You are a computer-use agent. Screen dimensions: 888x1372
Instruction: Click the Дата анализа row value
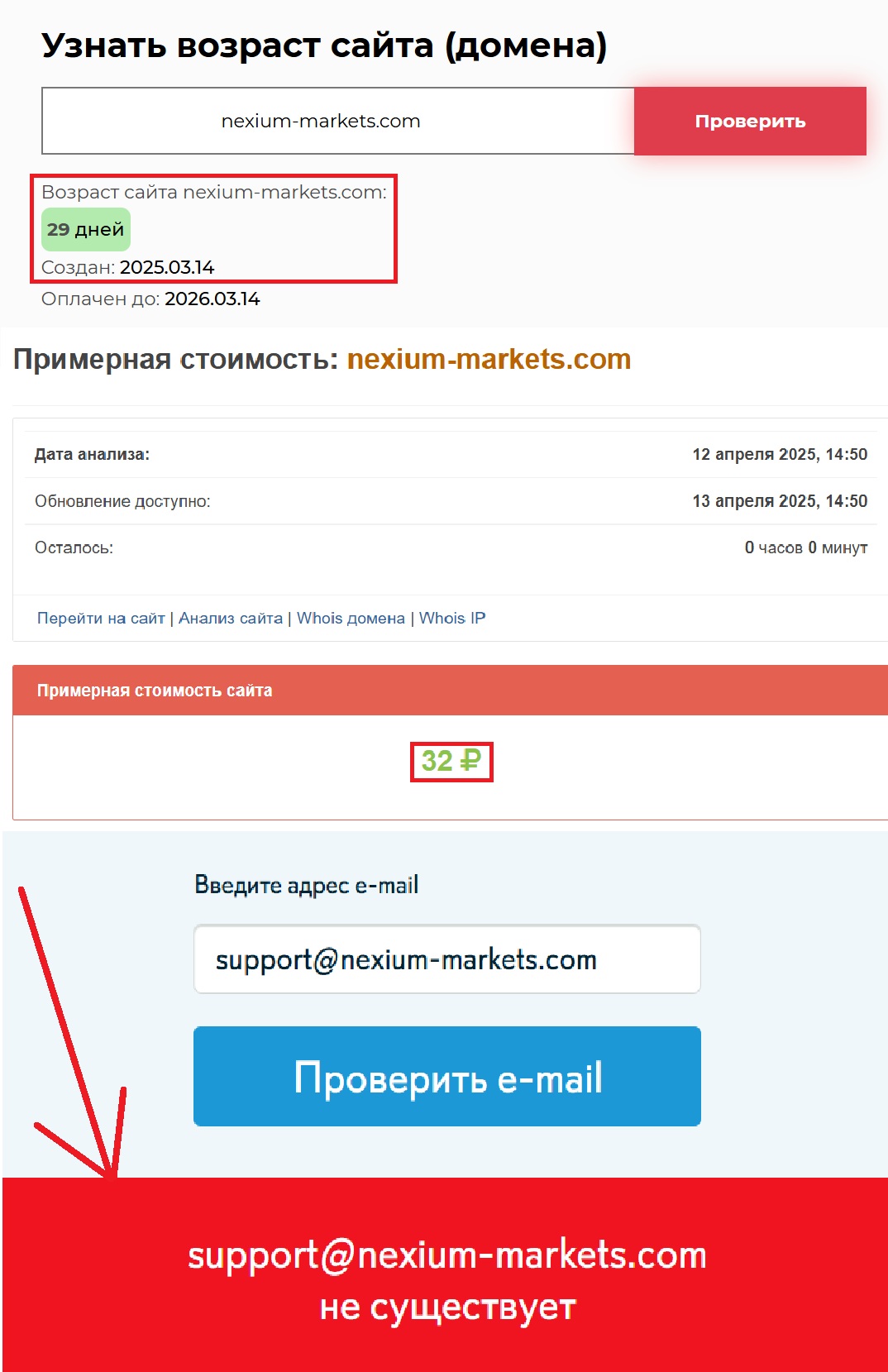tap(780, 454)
